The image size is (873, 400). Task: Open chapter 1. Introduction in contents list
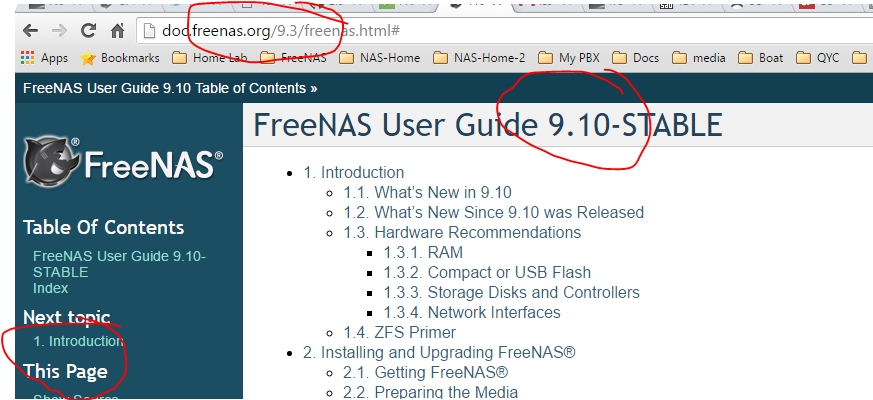[x=354, y=173]
